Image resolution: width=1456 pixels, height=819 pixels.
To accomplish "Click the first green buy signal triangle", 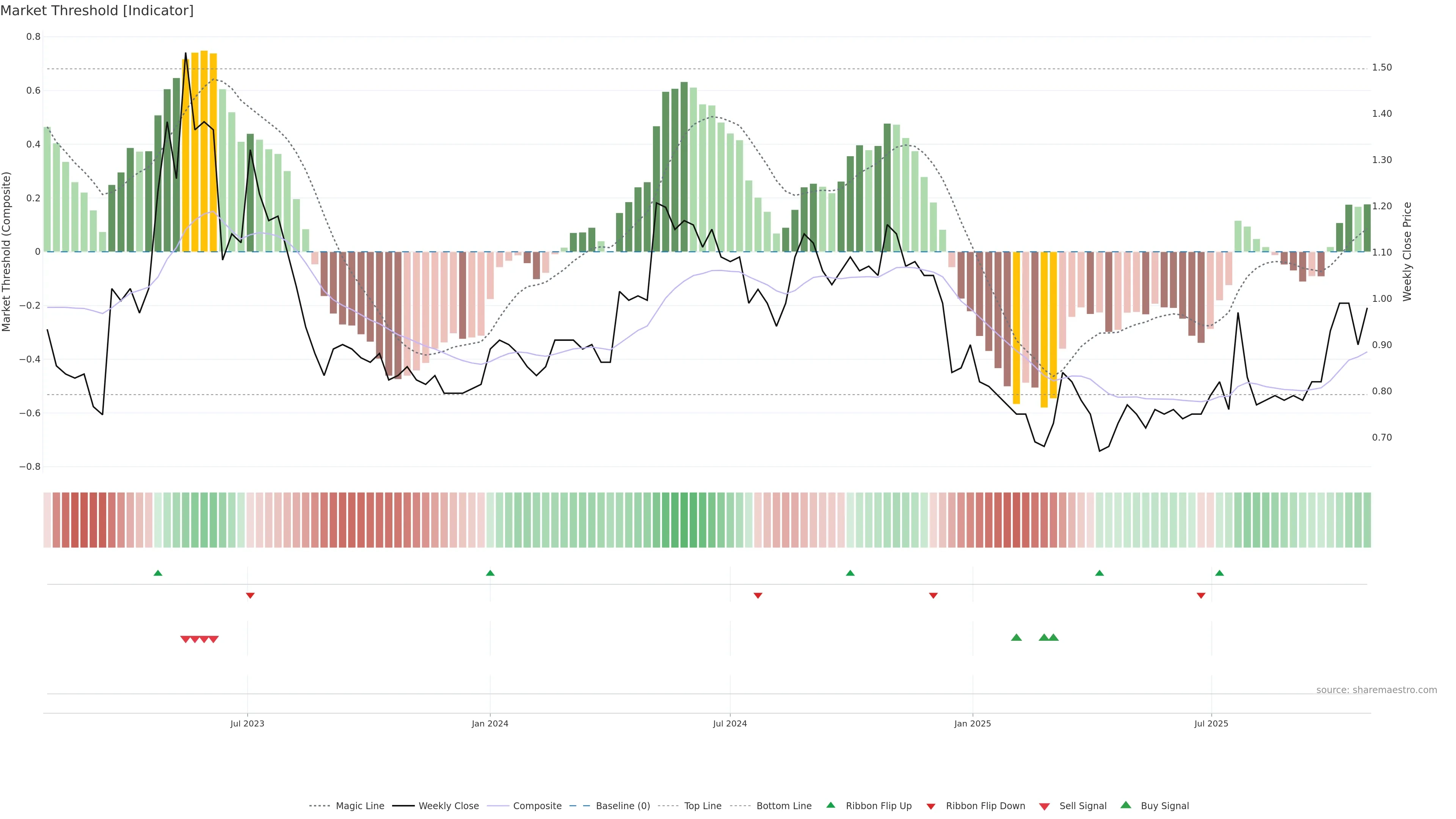I will point(1016,637).
